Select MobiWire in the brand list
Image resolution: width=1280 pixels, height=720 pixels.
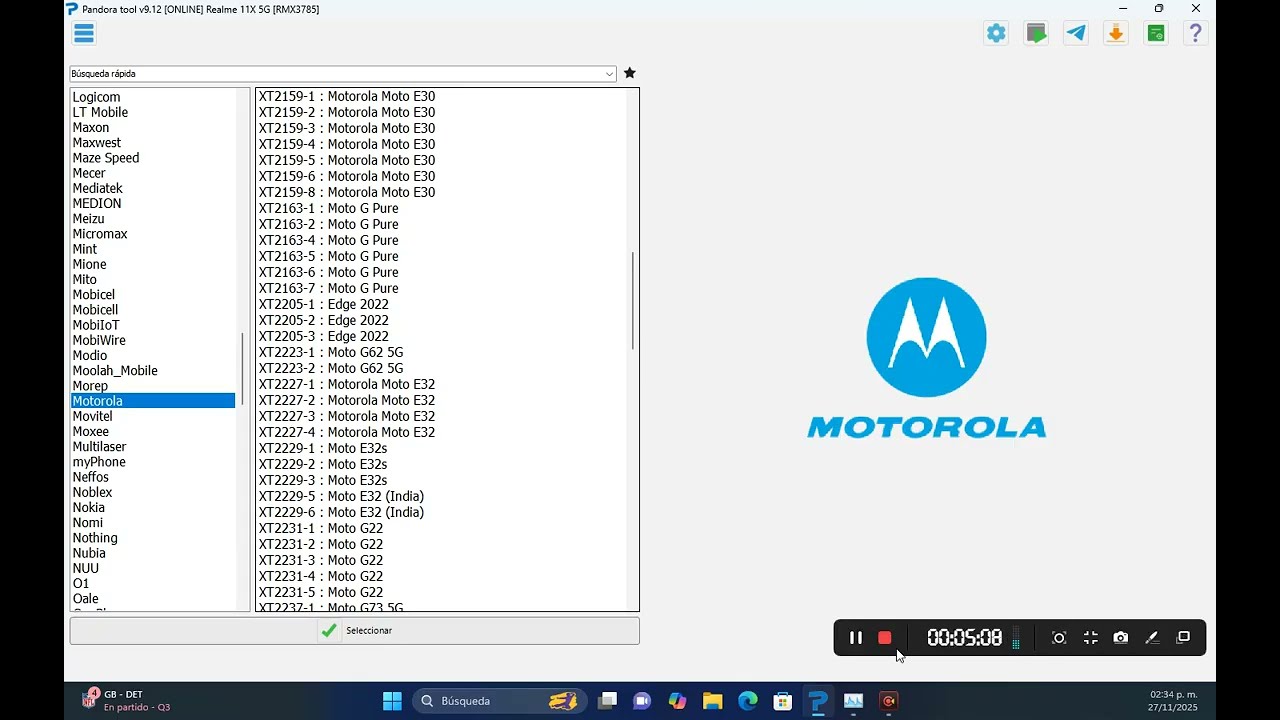[x=99, y=340]
